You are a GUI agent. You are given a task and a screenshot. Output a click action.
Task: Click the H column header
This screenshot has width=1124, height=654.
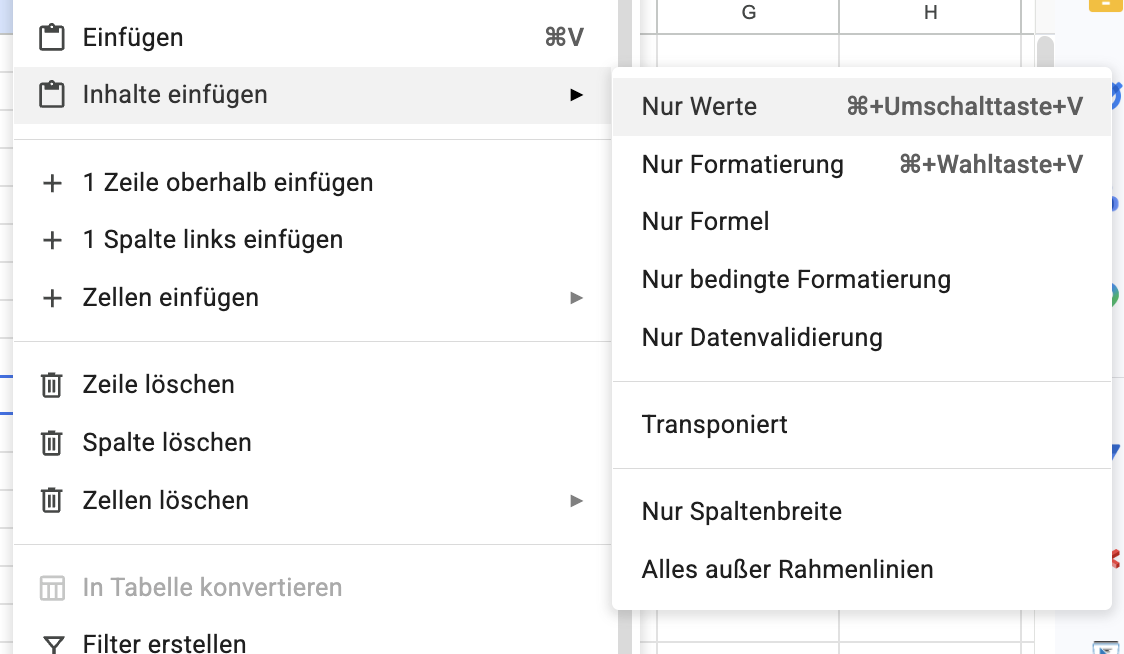930,13
